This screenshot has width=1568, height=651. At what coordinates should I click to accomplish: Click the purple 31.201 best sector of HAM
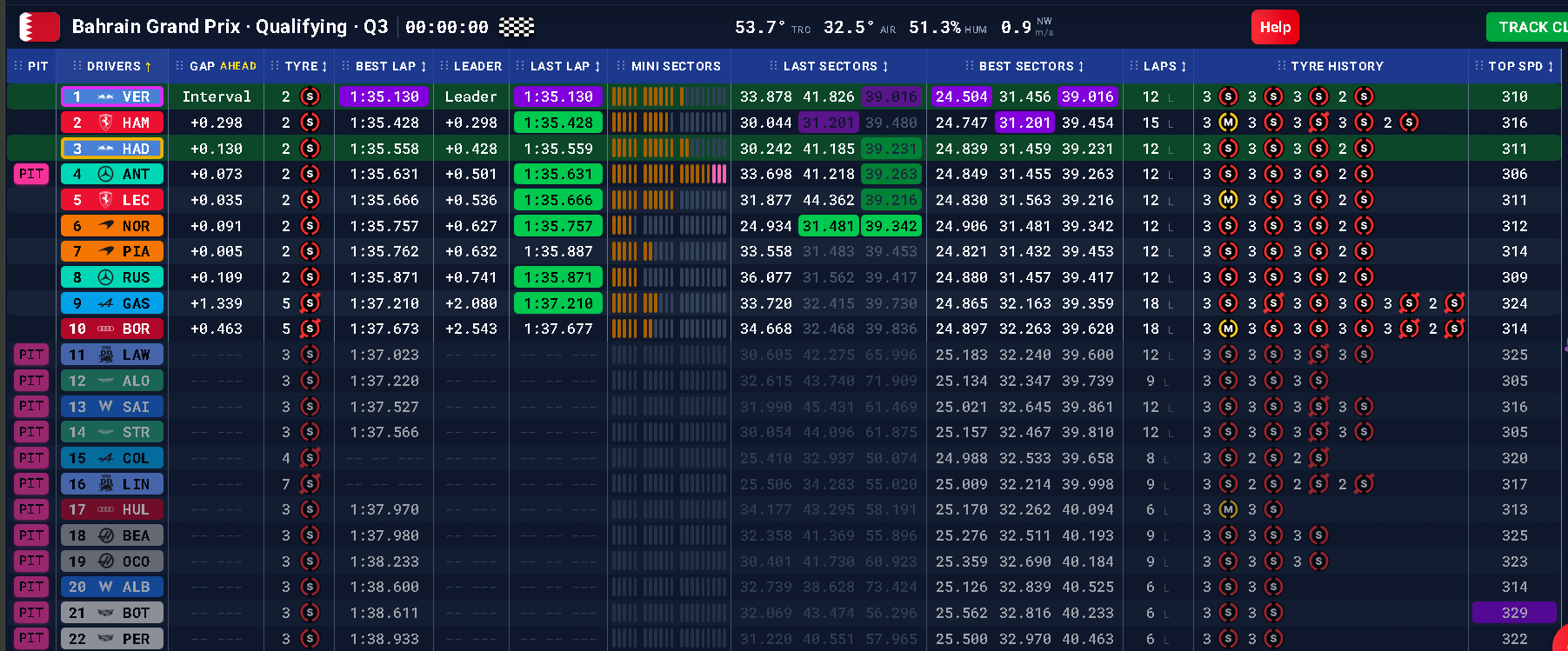click(x=1025, y=123)
